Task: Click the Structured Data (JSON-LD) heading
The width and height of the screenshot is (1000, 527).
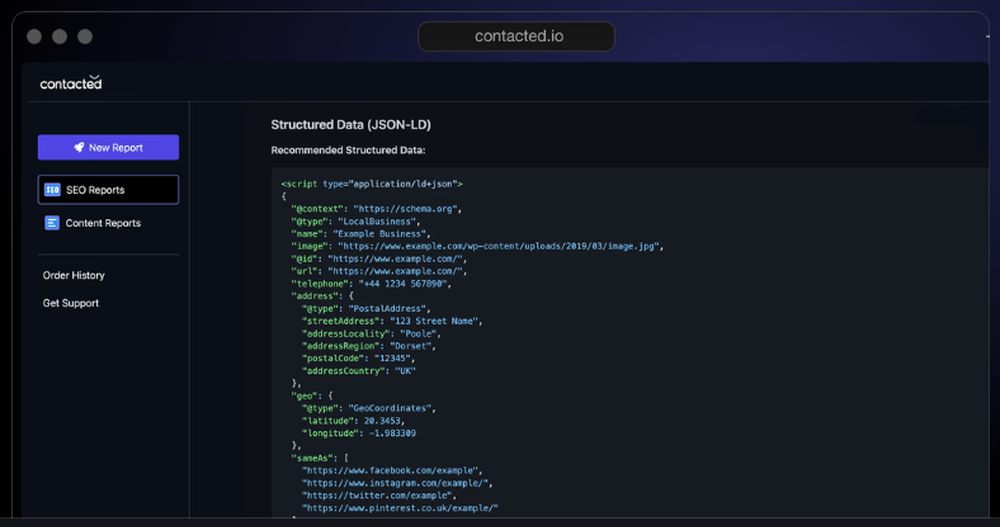Action: pos(351,124)
